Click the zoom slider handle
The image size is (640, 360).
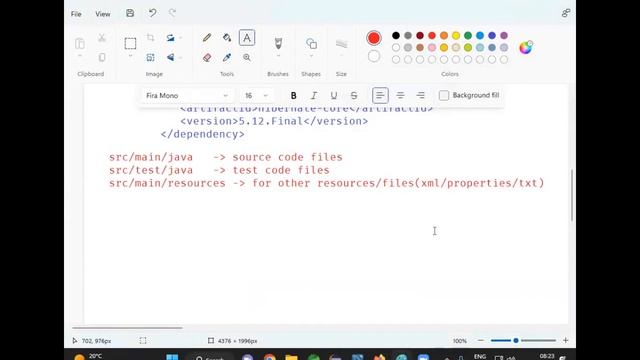click(x=516, y=340)
